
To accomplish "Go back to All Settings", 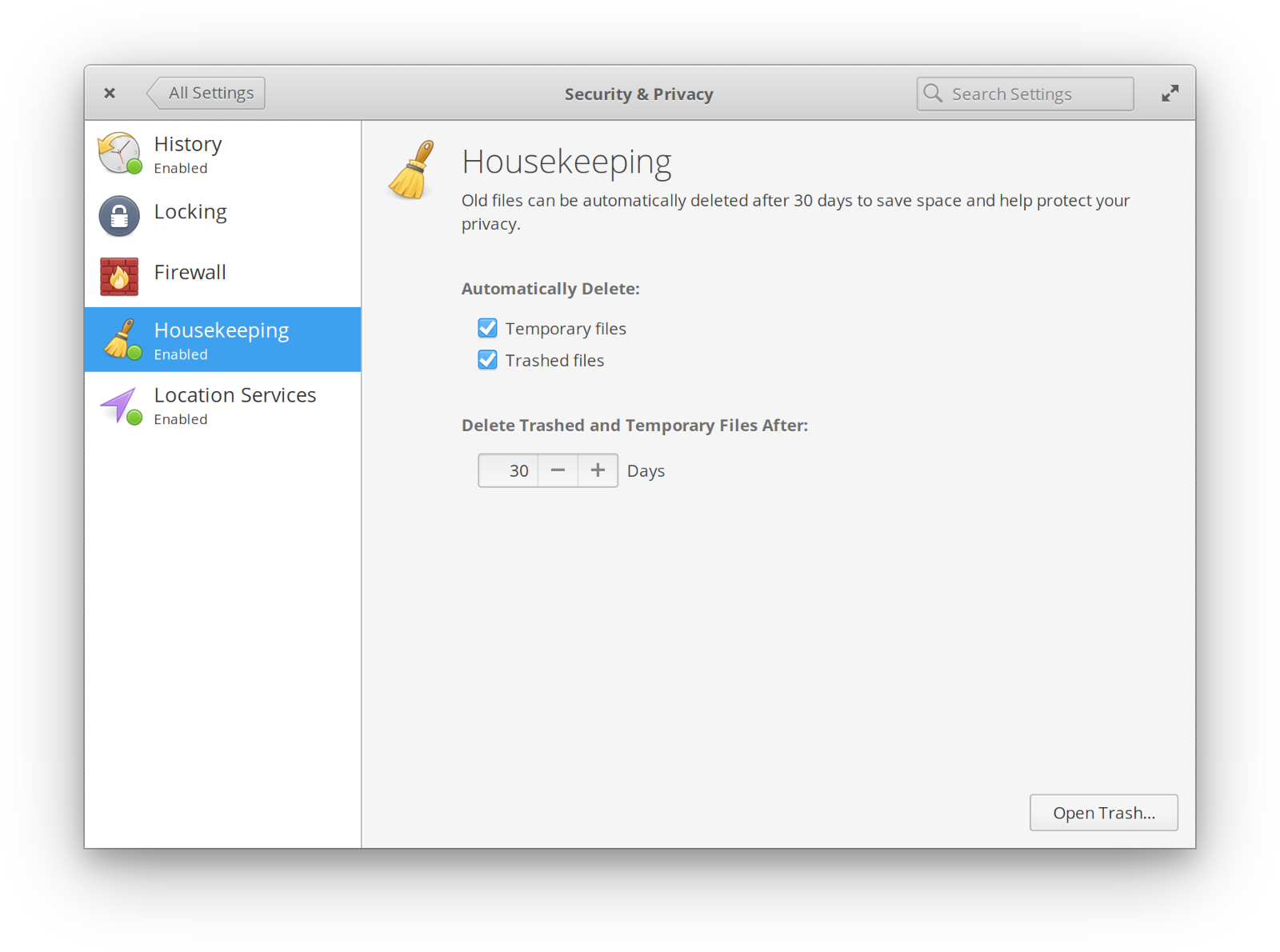I will point(206,93).
